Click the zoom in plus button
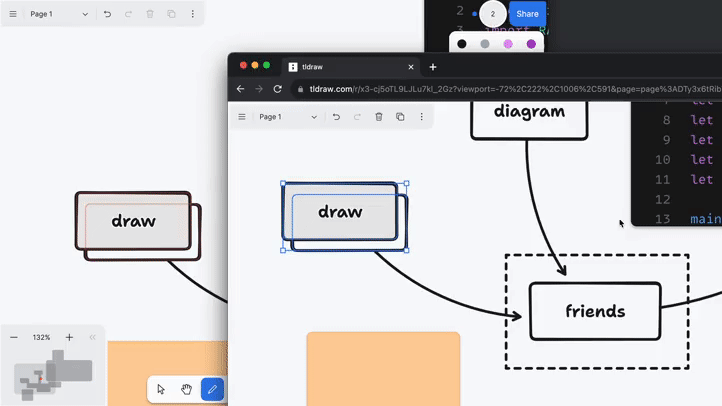 tap(69, 338)
